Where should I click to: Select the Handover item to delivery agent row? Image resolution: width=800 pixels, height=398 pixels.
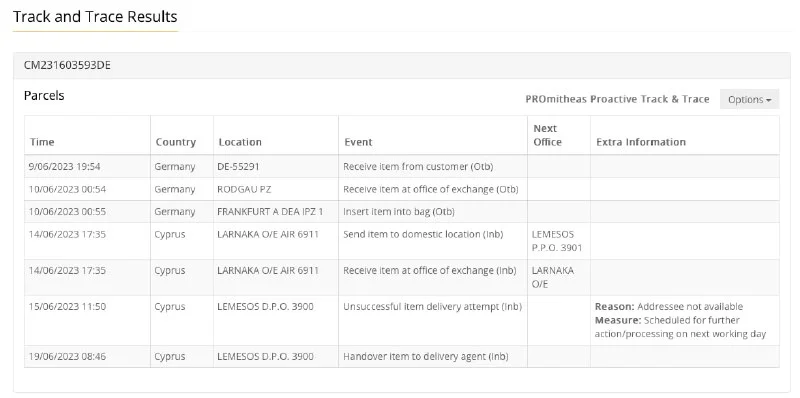coord(402,357)
